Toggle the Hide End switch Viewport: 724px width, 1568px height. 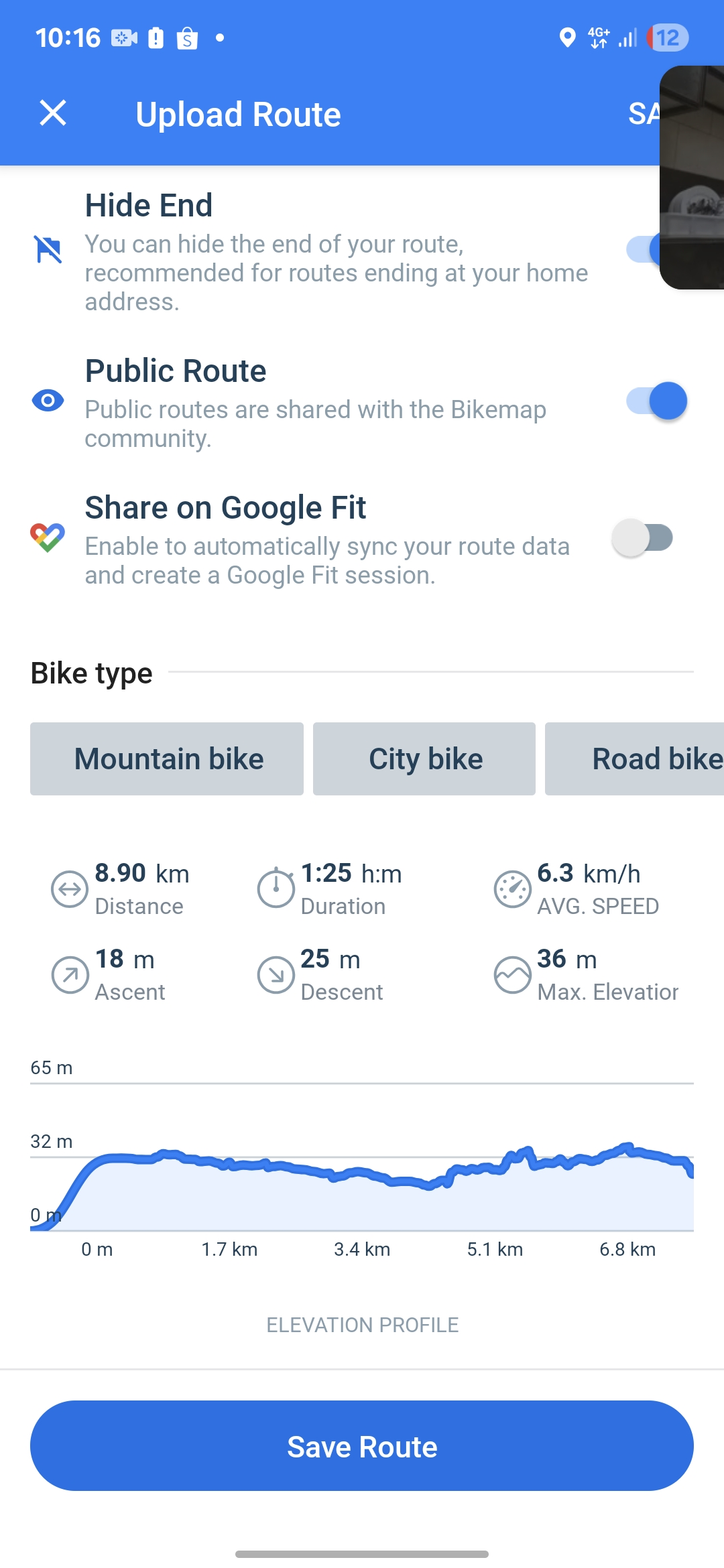[644, 250]
